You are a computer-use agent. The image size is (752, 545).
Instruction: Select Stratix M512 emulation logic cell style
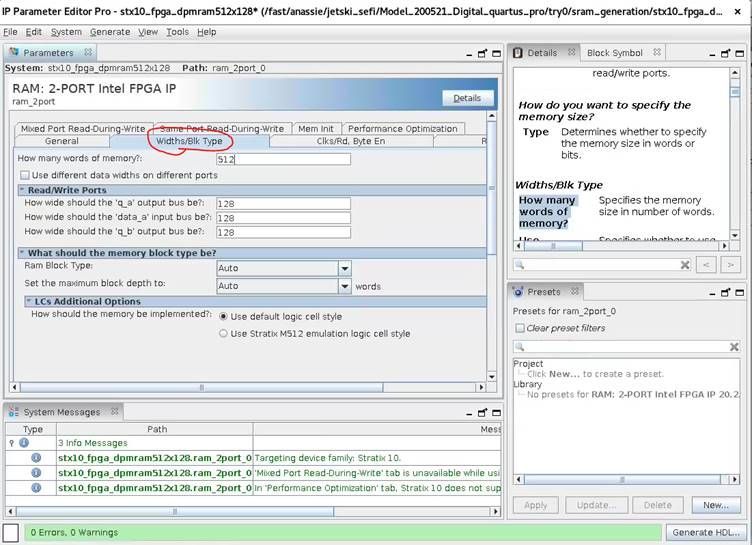coord(223,334)
